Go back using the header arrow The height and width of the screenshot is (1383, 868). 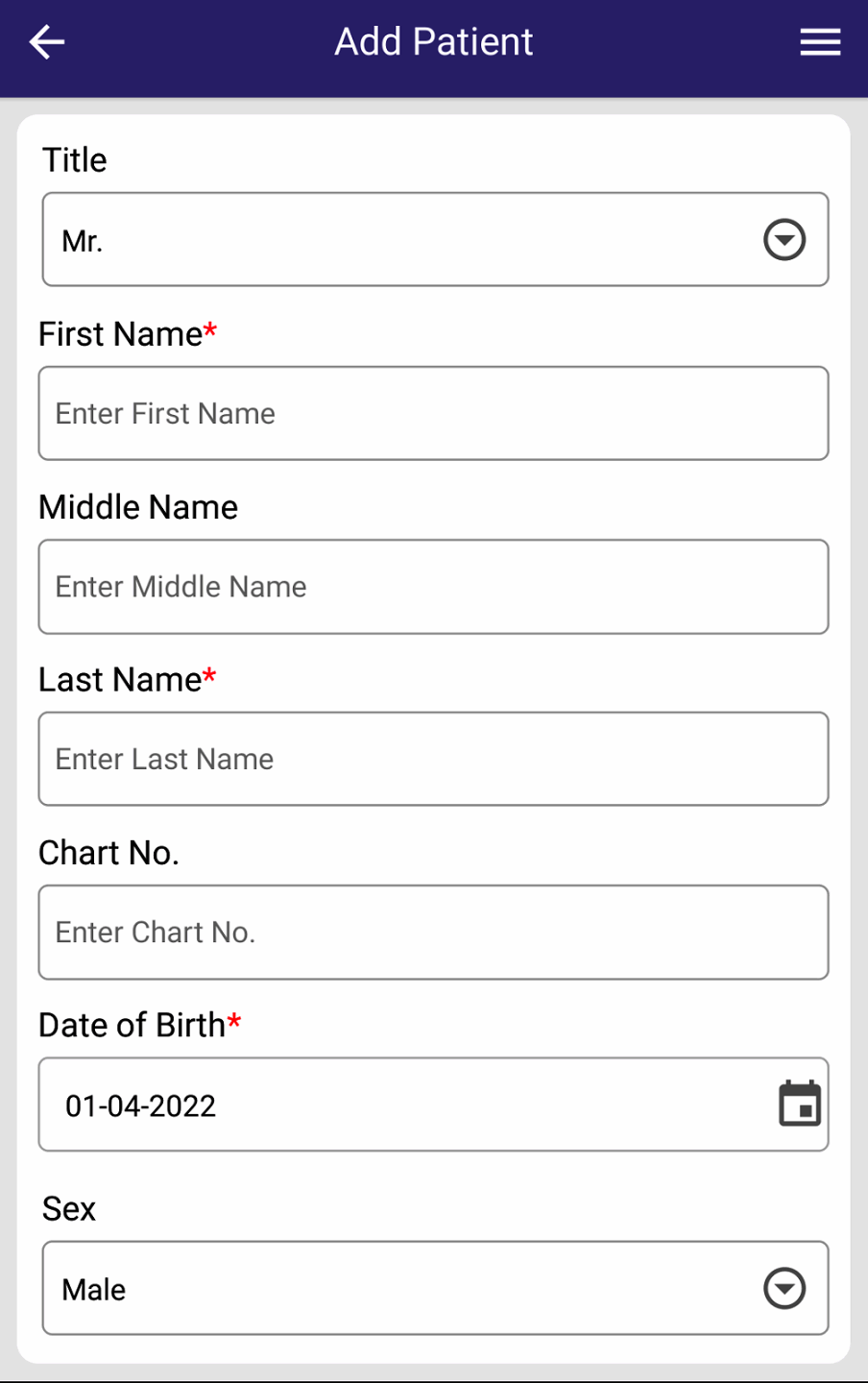[46, 42]
